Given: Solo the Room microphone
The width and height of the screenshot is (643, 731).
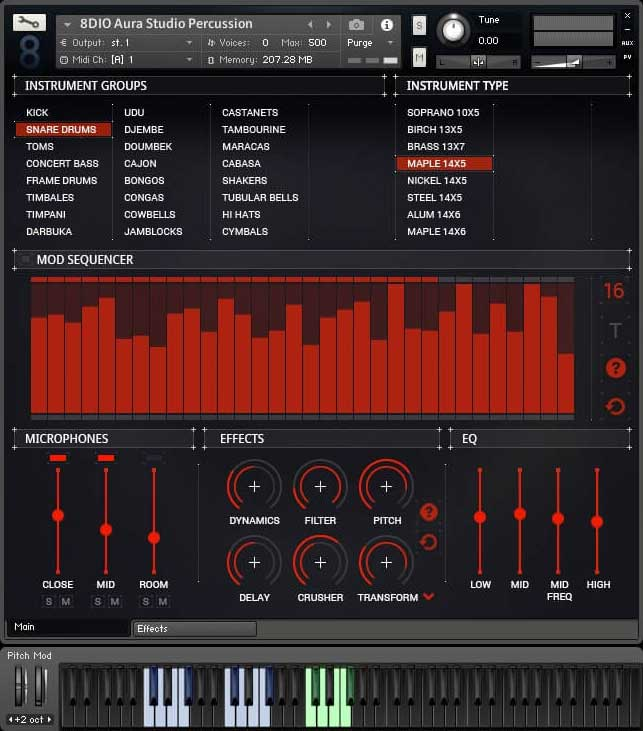Looking at the screenshot, I should pos(145,601).
